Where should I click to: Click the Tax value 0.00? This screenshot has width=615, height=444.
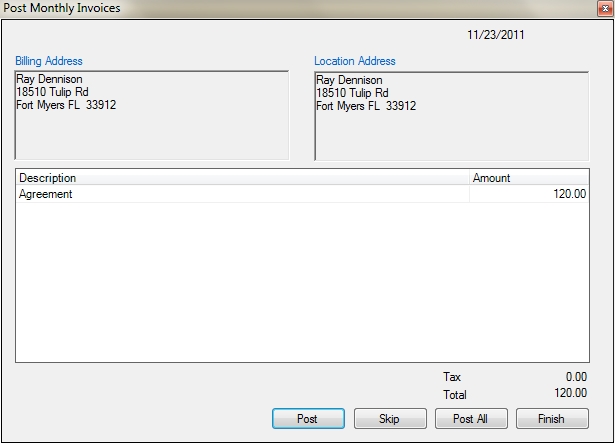(x=576, y=377)
